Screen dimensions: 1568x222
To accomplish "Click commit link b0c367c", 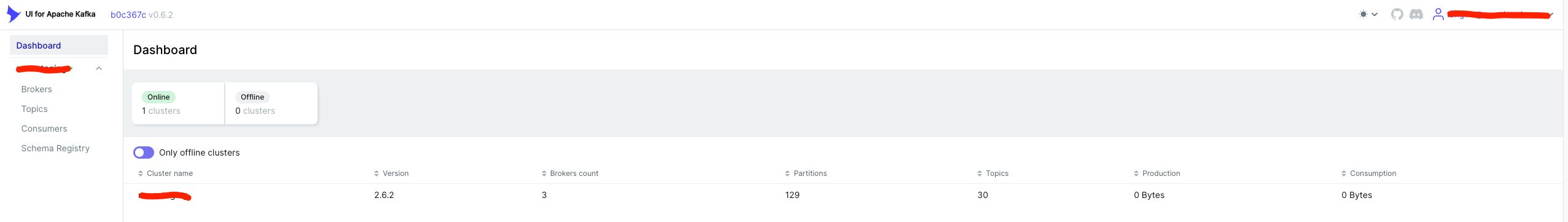I will click(128, 15).
